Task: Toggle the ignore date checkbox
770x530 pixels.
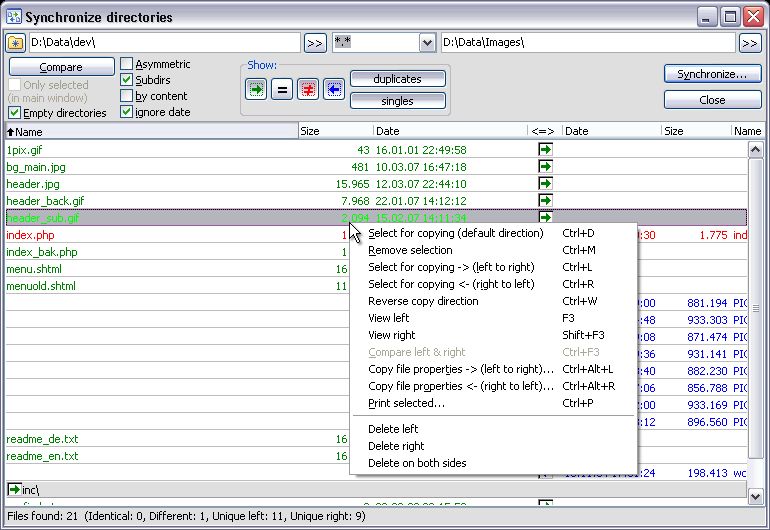Action: (127, 112)
